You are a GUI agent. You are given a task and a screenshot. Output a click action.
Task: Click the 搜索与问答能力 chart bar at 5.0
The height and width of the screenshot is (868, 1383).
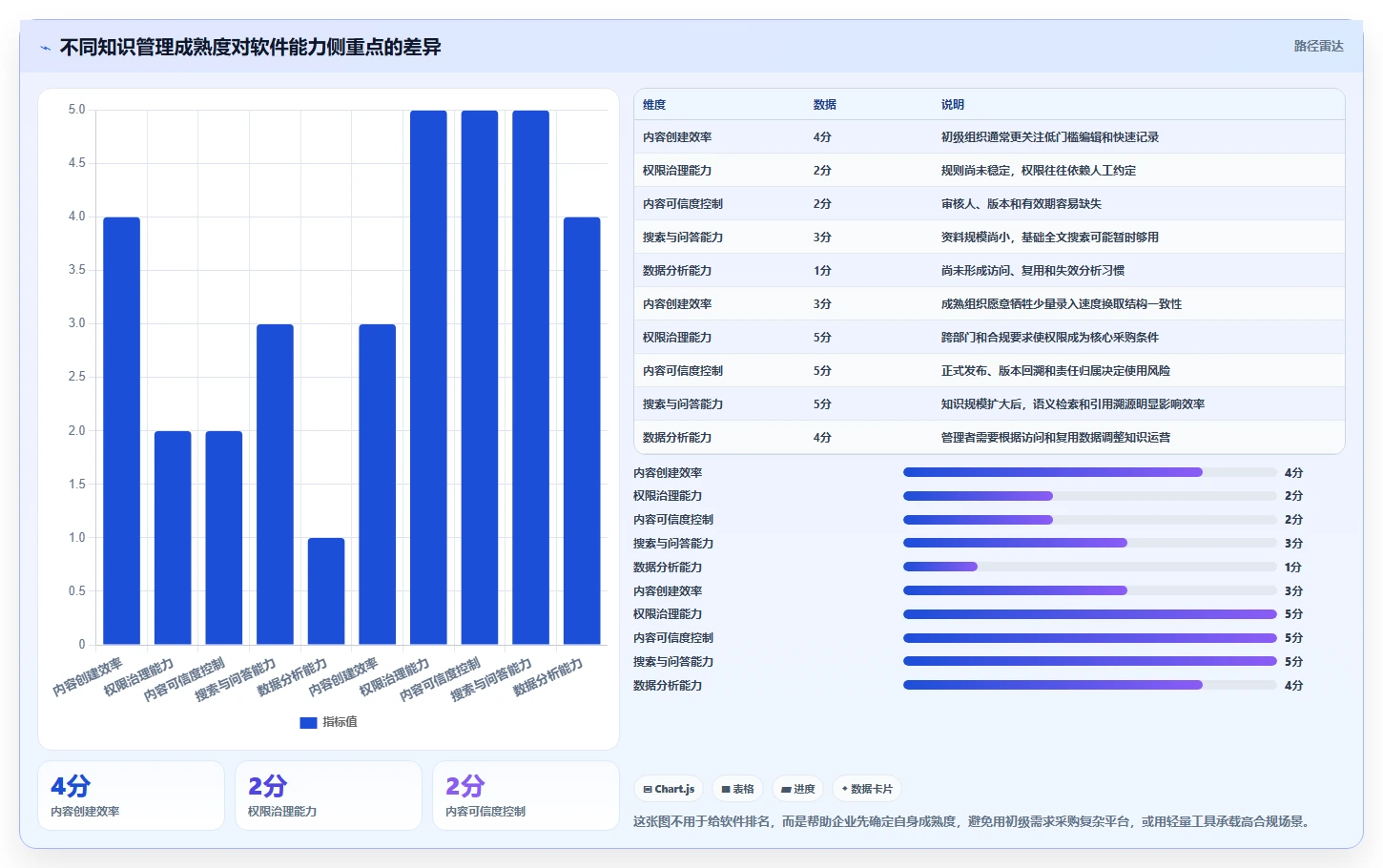coord(531,378)
